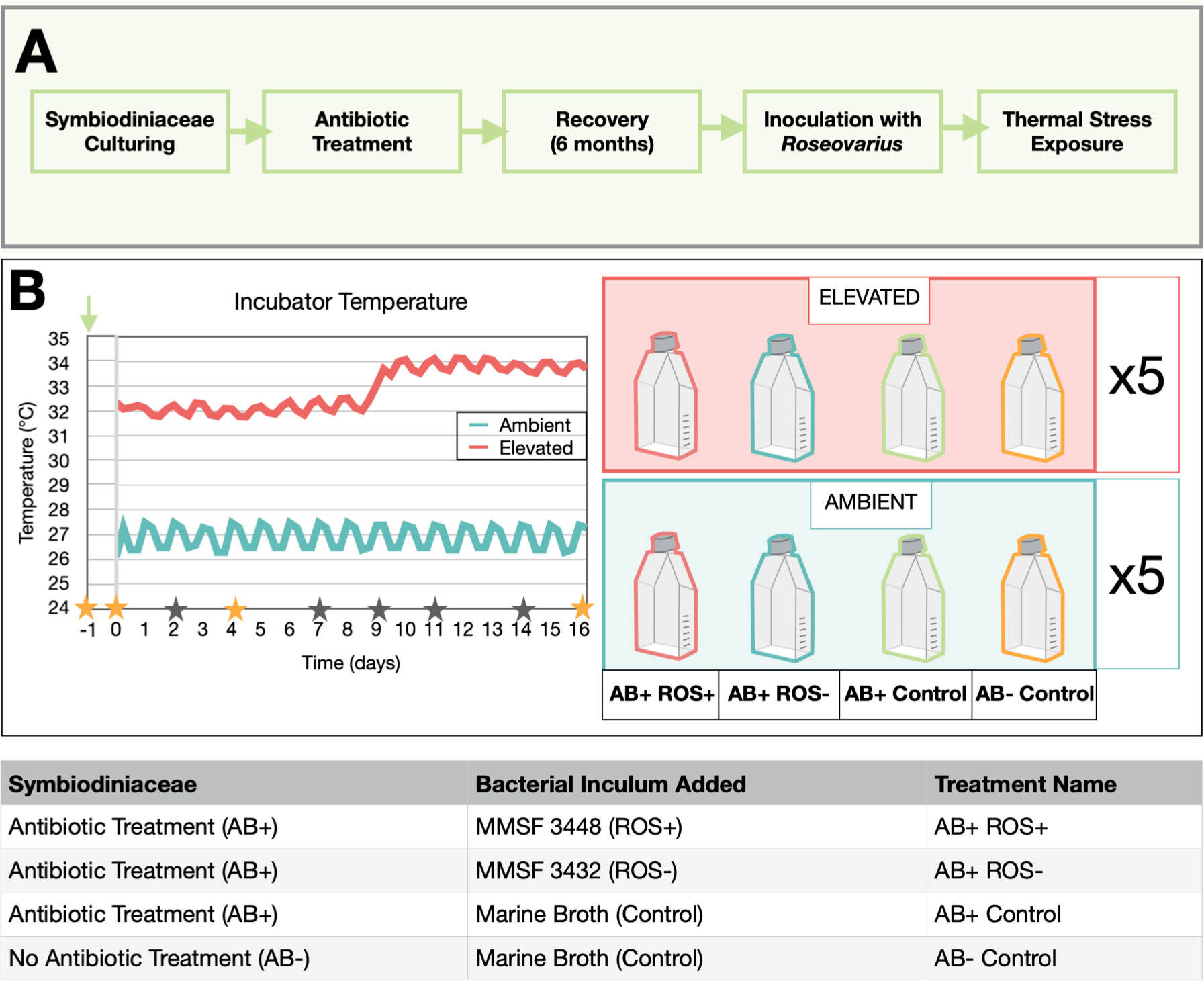Click the 35 tick on temperature axis
The width and height of the screenshot is (1204, 981).
click(58, 339)
